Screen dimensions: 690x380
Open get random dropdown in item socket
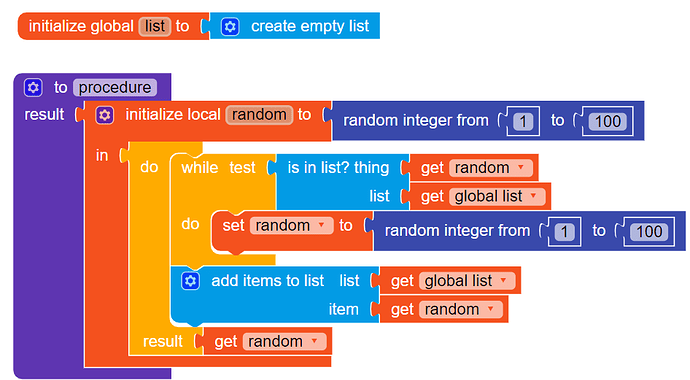tap(491, 309)
